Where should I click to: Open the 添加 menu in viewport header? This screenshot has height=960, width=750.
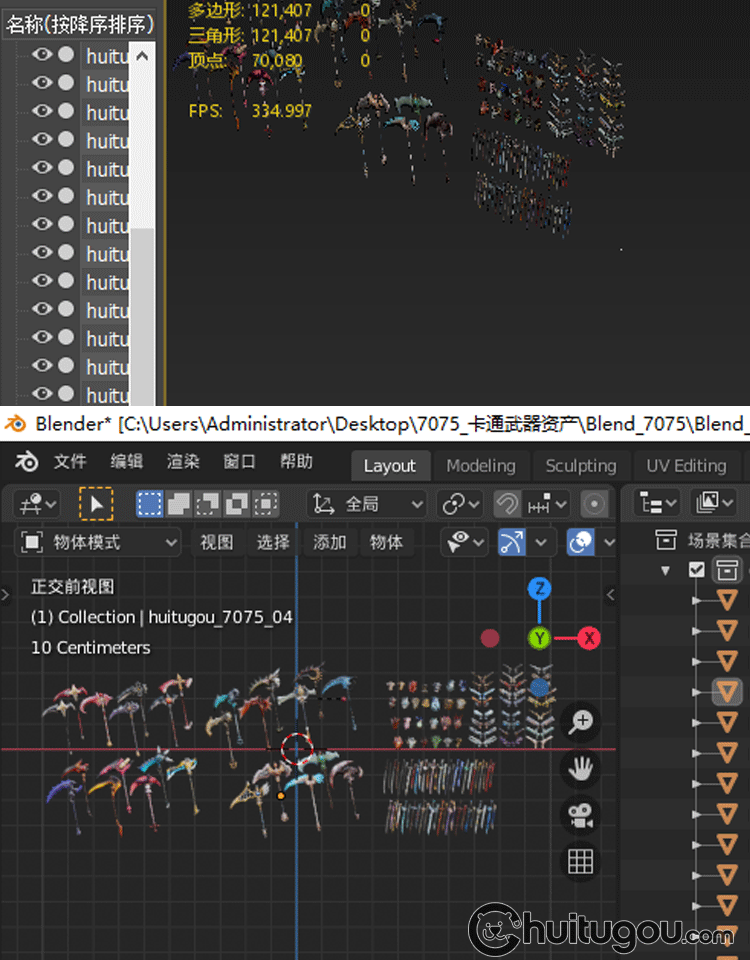(330, 542)
